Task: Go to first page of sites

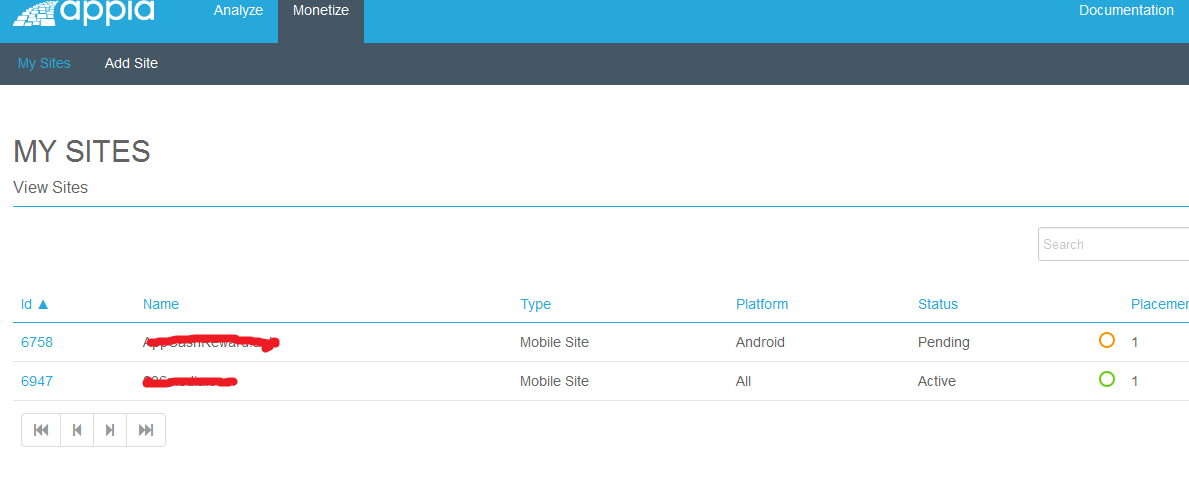Action: (41, 430)
